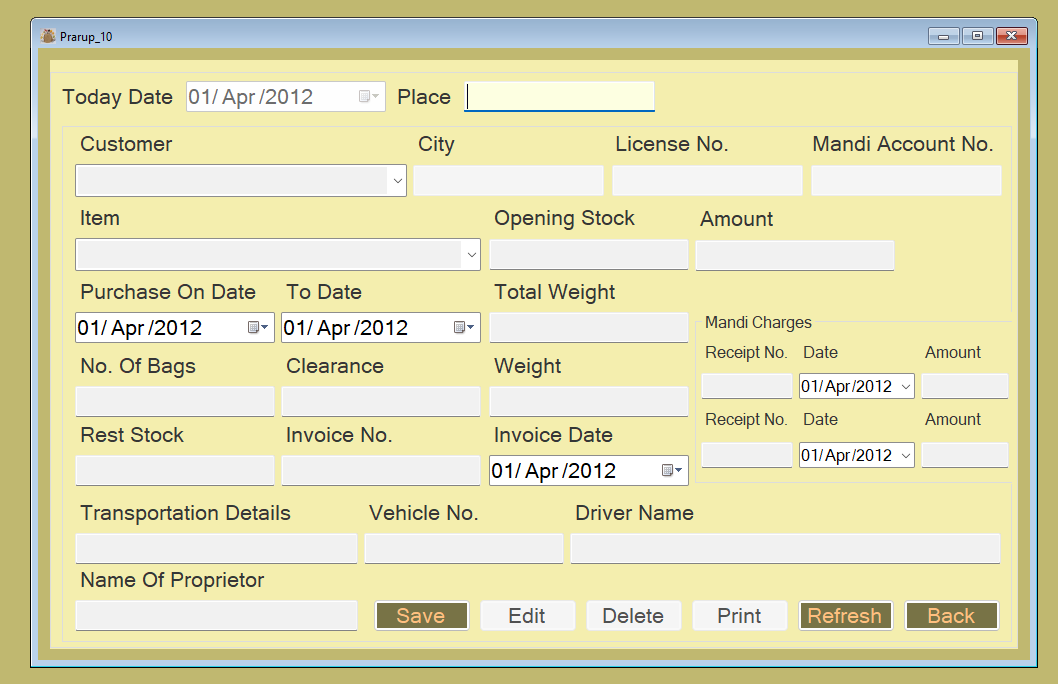Image resolution: width=1058 pixels, height=684 pixels.
Task: Focus the first Mandi Charges Amount field
Action: click(965, 387)
